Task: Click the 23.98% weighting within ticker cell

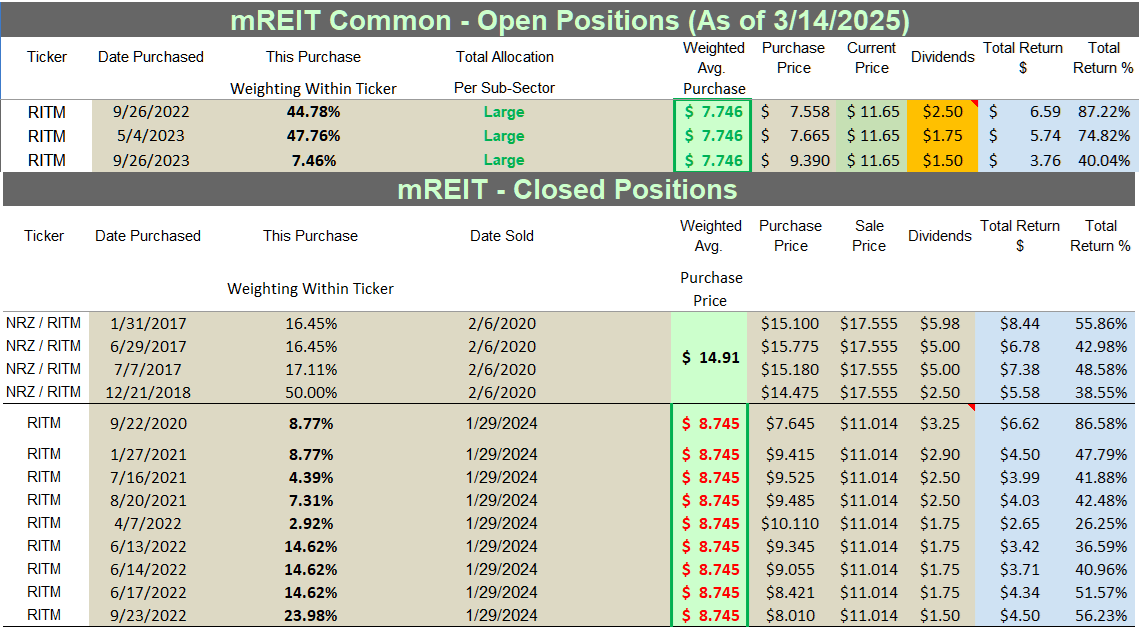Action: click(x=311, y=615)
